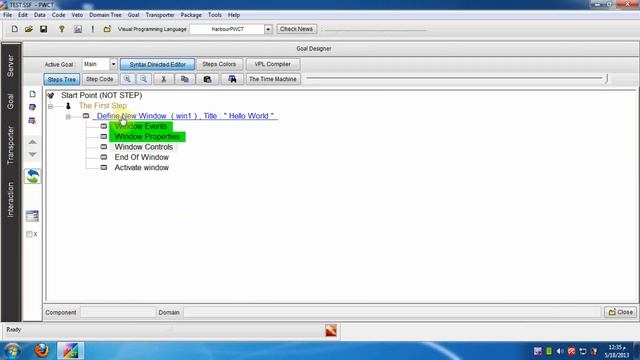Open the Edit menu
640x360 pixels.
pyautogui.click(x=23, y=15)
